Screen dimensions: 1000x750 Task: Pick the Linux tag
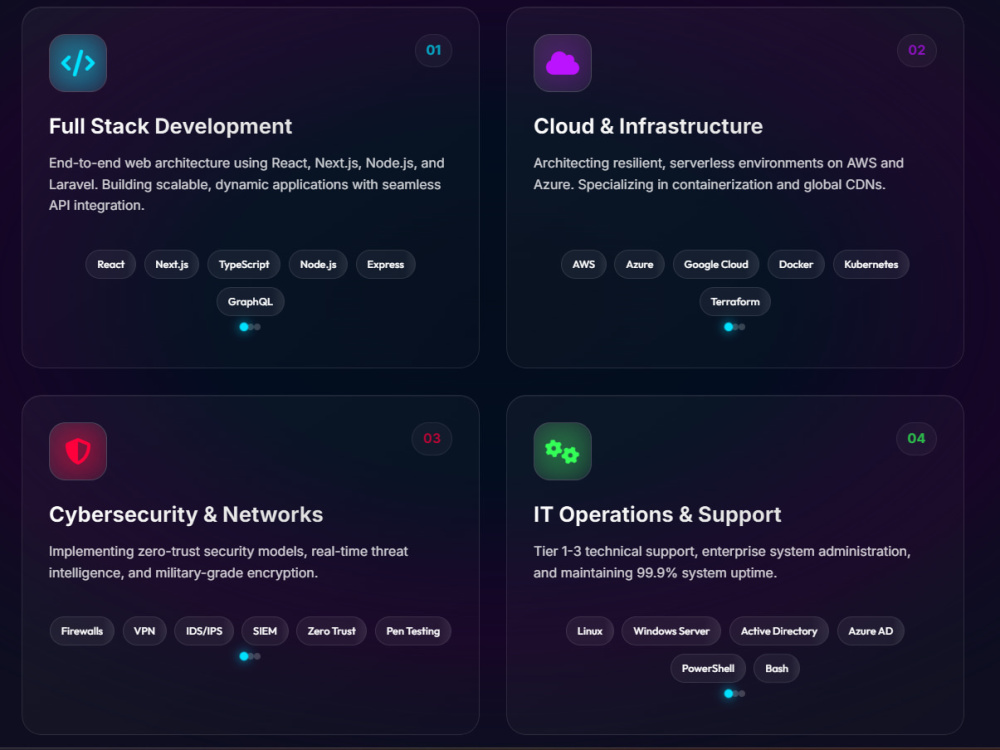590,631
